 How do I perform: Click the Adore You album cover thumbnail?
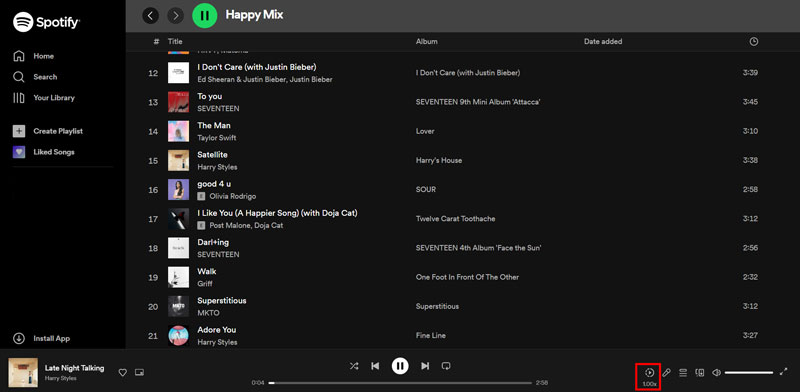(179, 335)
